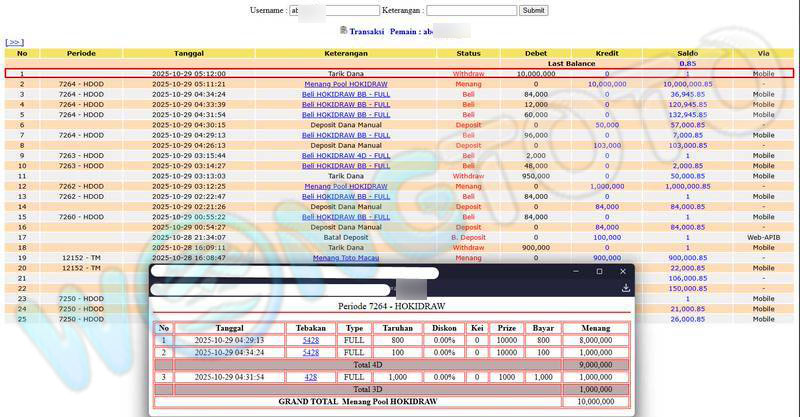Click the Keterangan input field
800x417 pixels.
pyautogui.click(x=471, y=10)
